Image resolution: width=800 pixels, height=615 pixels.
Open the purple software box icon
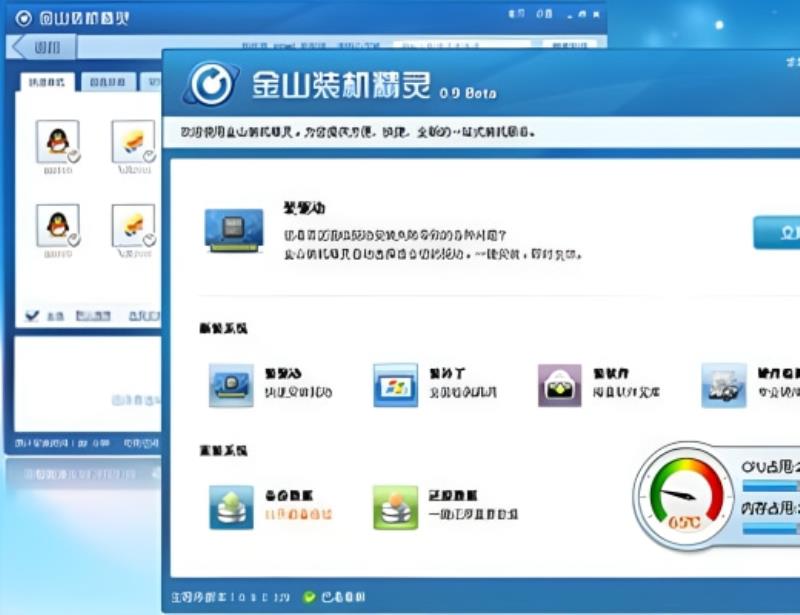click(x=560, y=385)
